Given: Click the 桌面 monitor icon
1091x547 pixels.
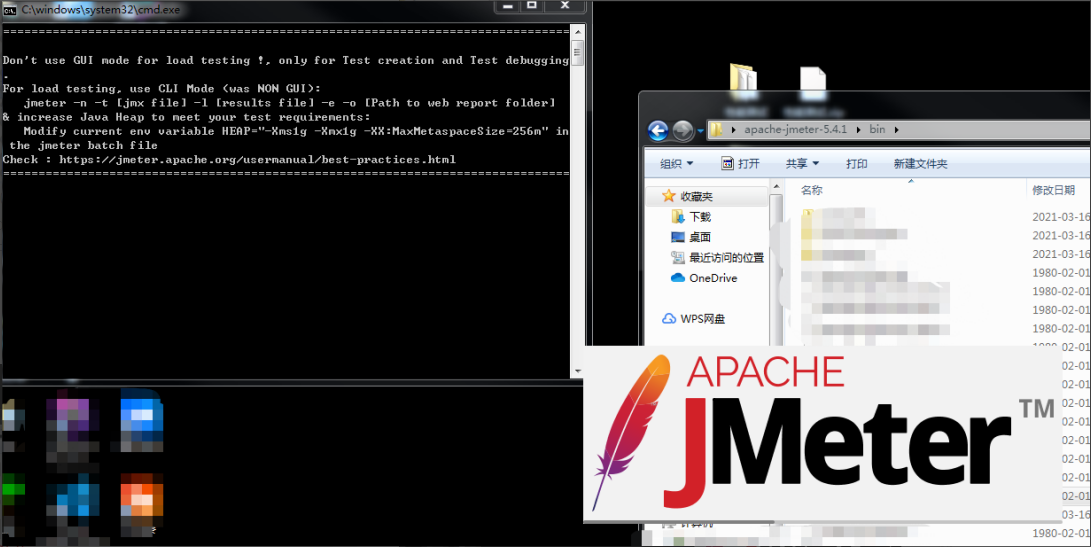Looking at the screenshot, I should click(678, 237).
